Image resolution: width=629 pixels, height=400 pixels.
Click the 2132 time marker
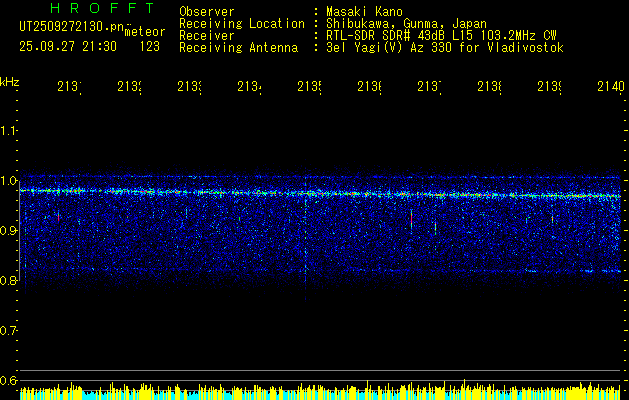[x=129, y=87]
